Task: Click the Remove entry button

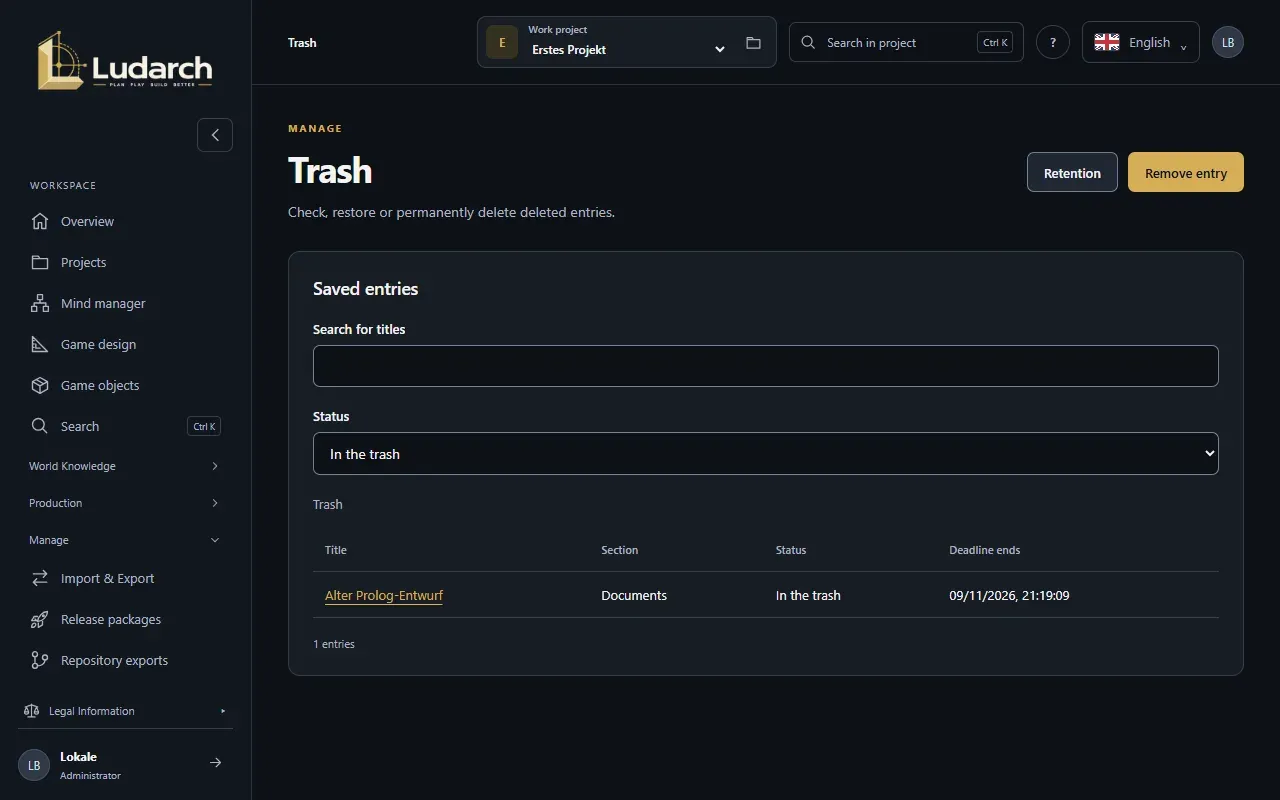Action: pos(1186,172)
